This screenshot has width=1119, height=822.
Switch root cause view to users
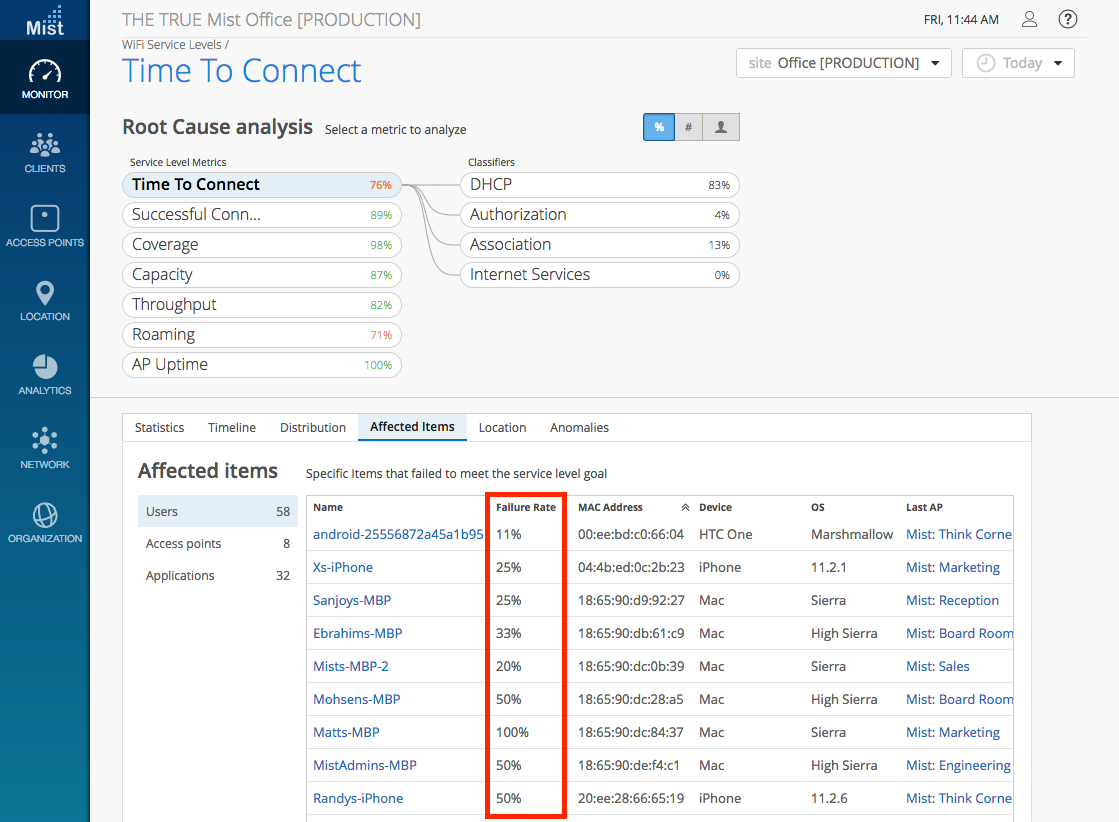[x=720, y=127]
